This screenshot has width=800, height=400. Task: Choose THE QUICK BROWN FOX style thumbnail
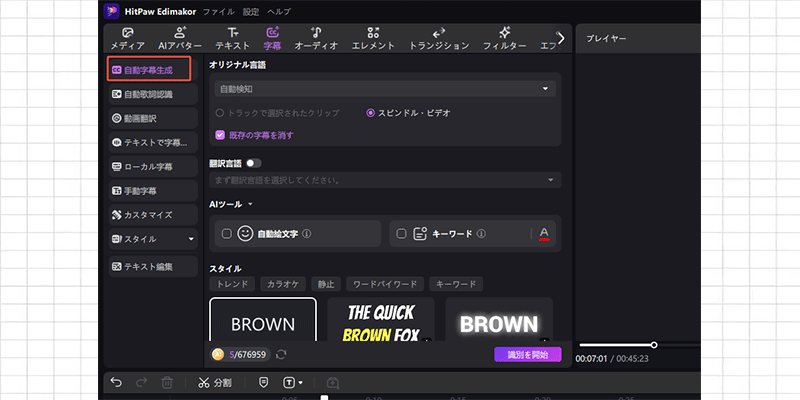(381, 319)
